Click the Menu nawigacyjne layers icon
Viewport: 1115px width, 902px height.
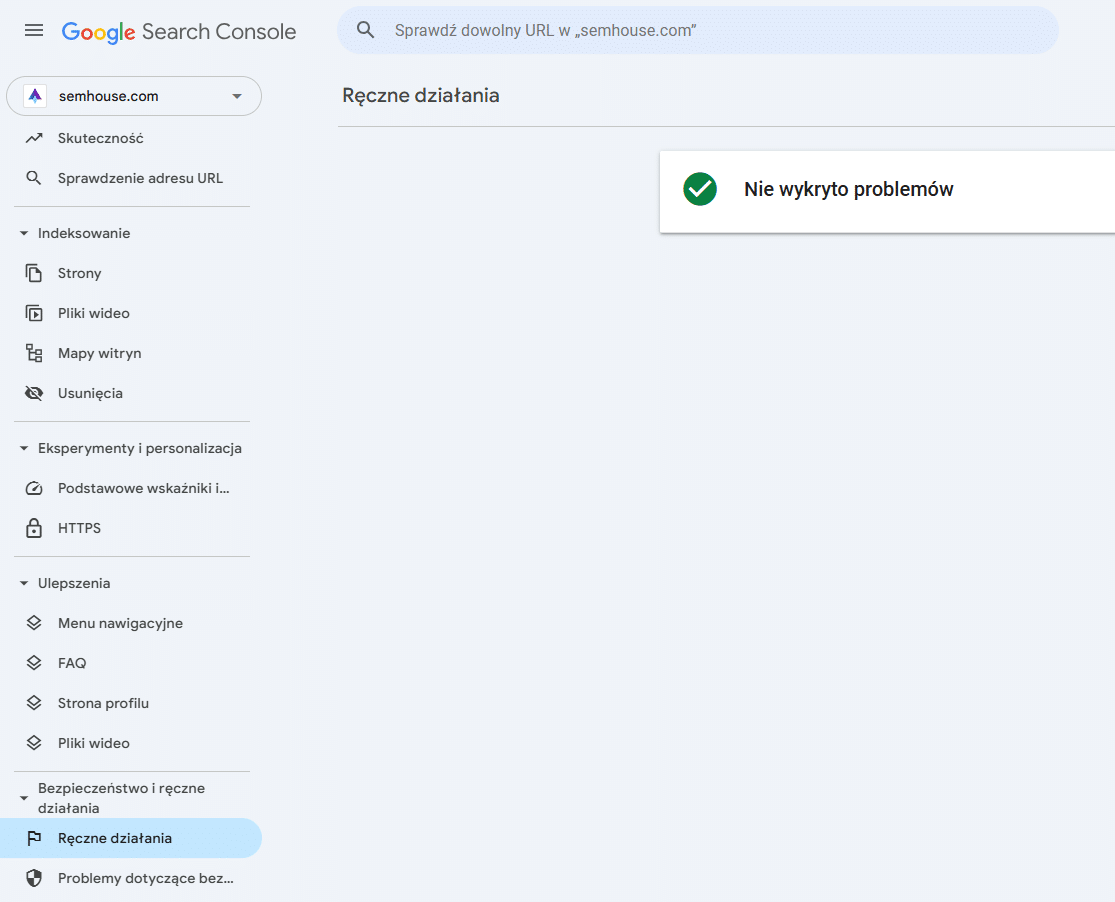click(x=33, y=623)
